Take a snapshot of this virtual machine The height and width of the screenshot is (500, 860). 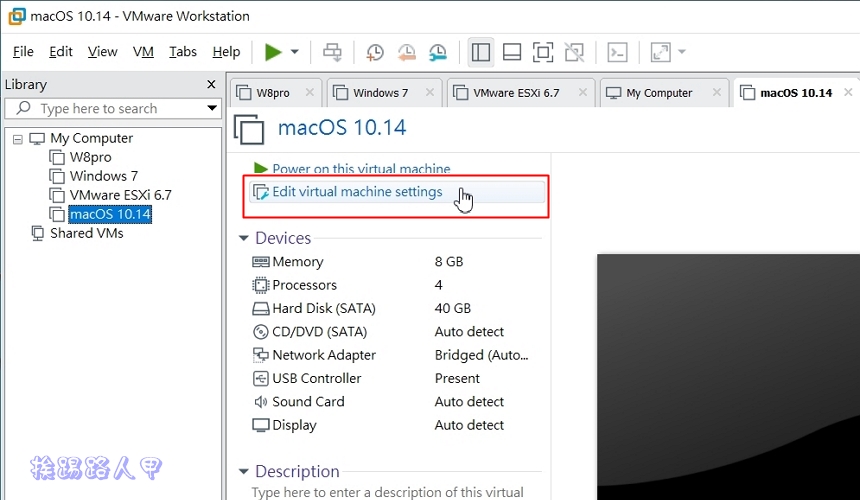pos(375,52)
